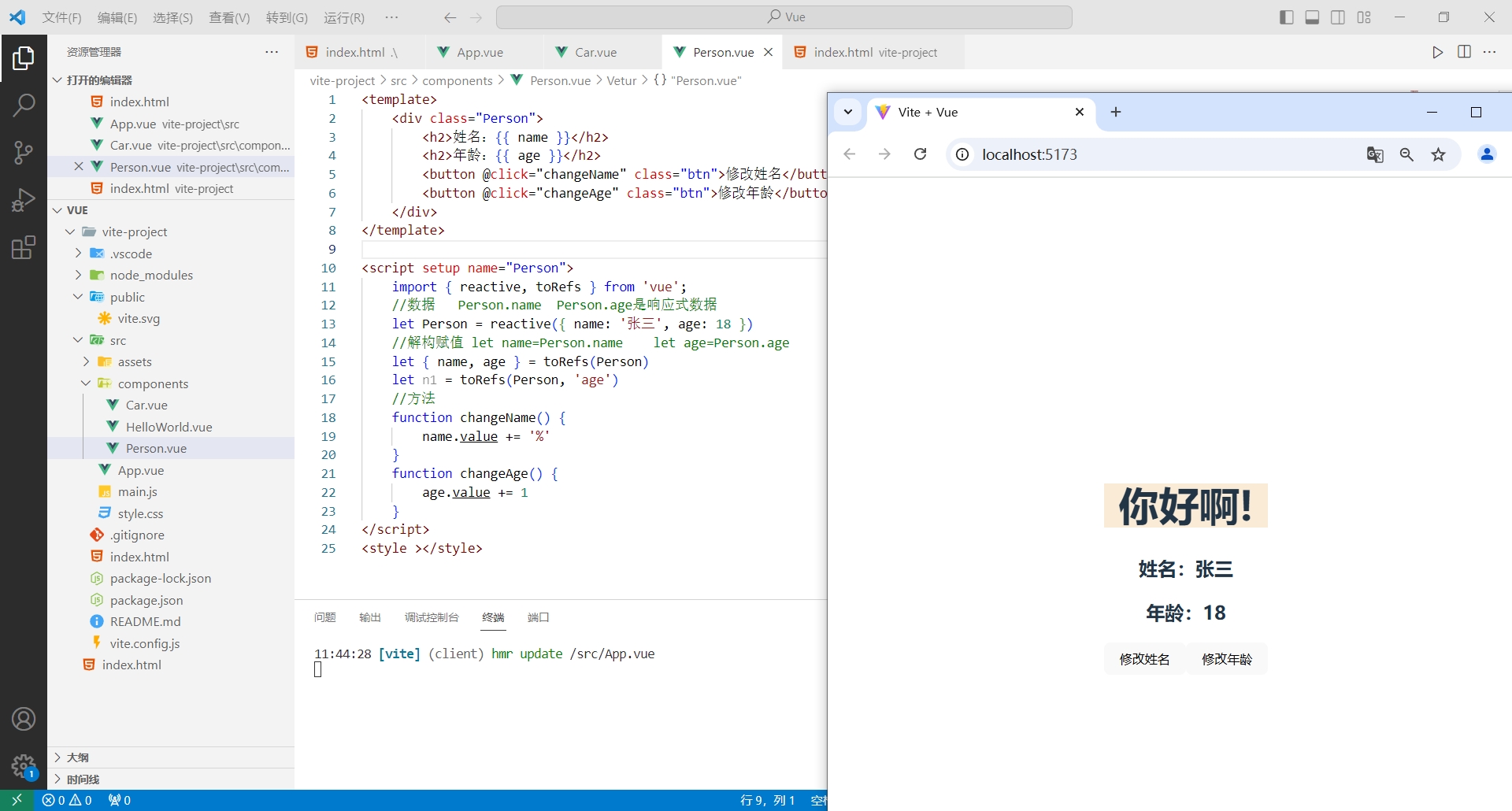The width and height of the screenshot is (1512, 811).
Task: Click browser back arrow
Action: pyautogui.click(x=849, y=154)
